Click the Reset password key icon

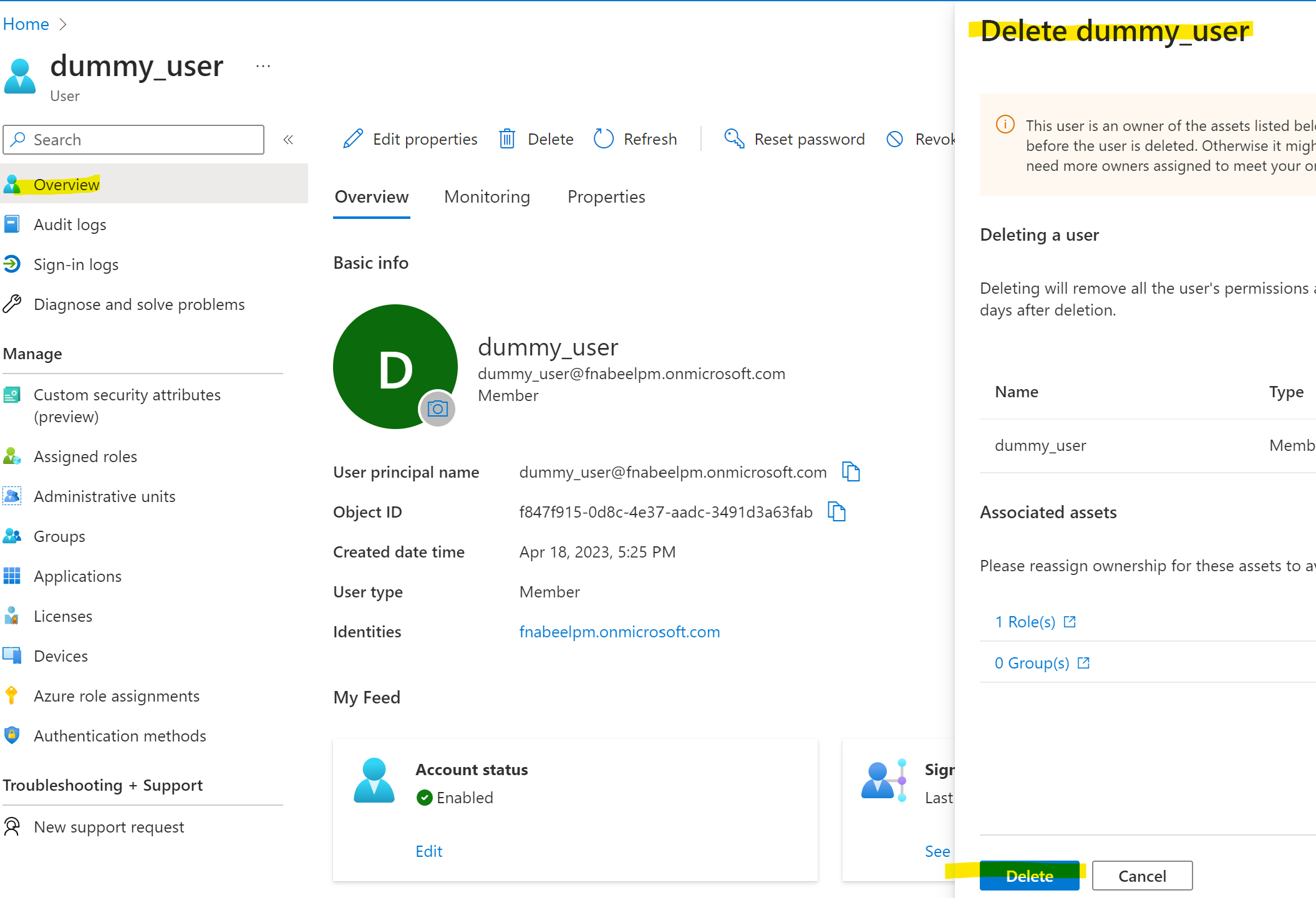[734, 138]
